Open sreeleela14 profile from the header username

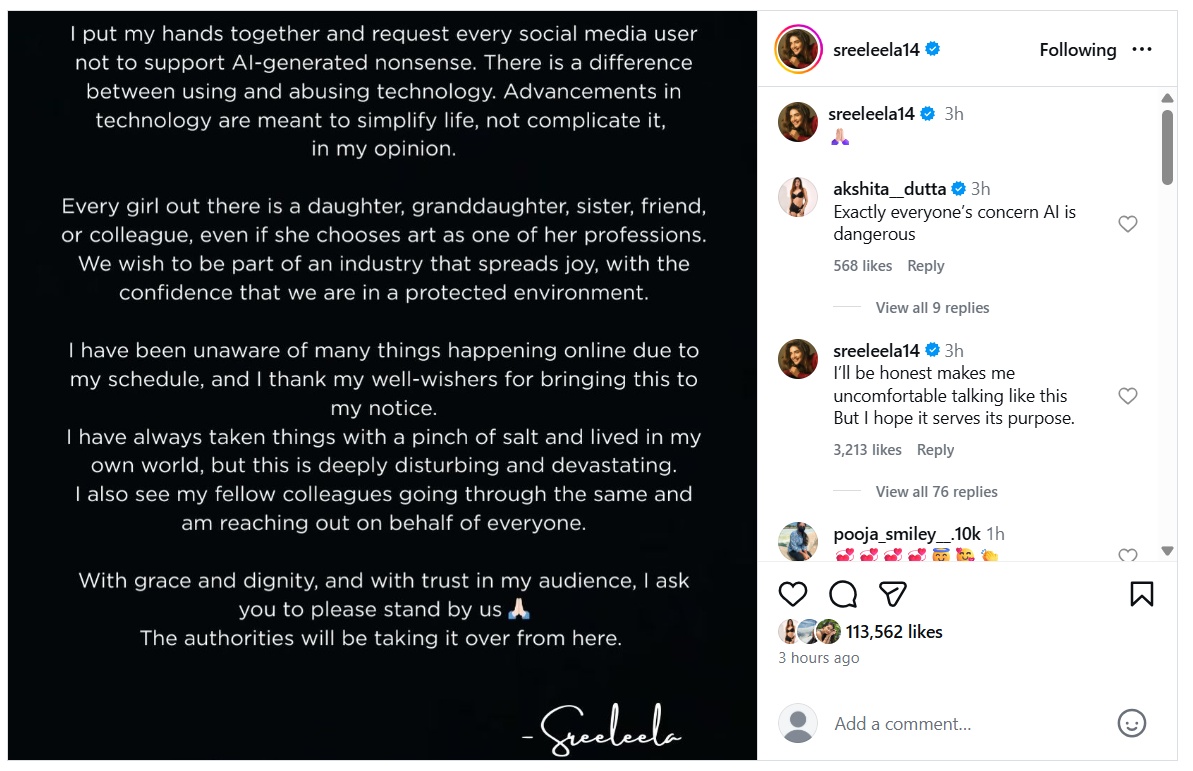click(876, 50)
